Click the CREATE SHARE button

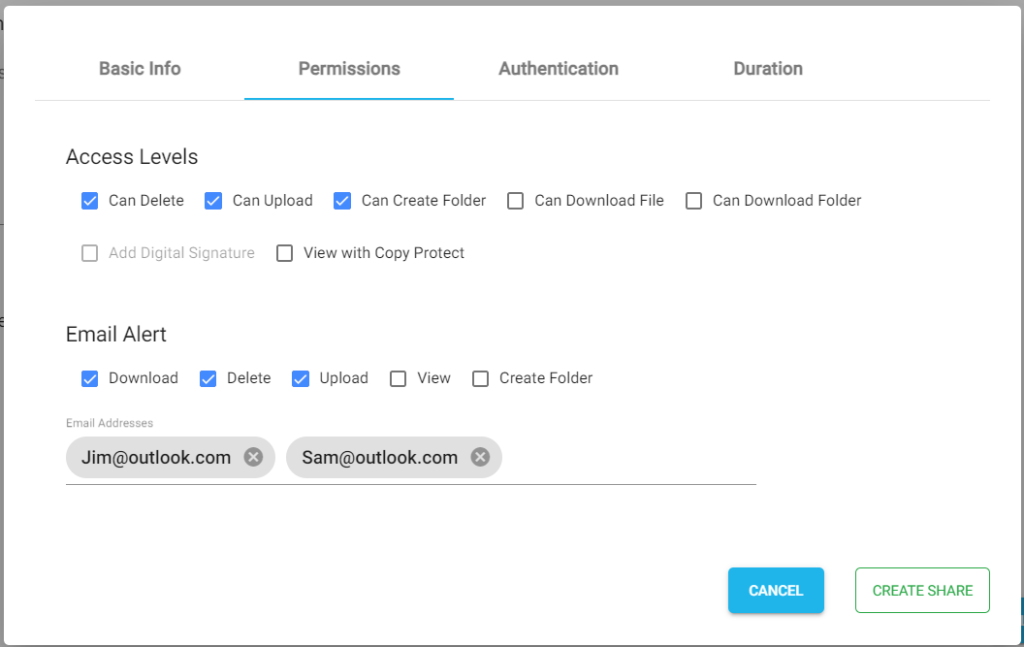921,590
